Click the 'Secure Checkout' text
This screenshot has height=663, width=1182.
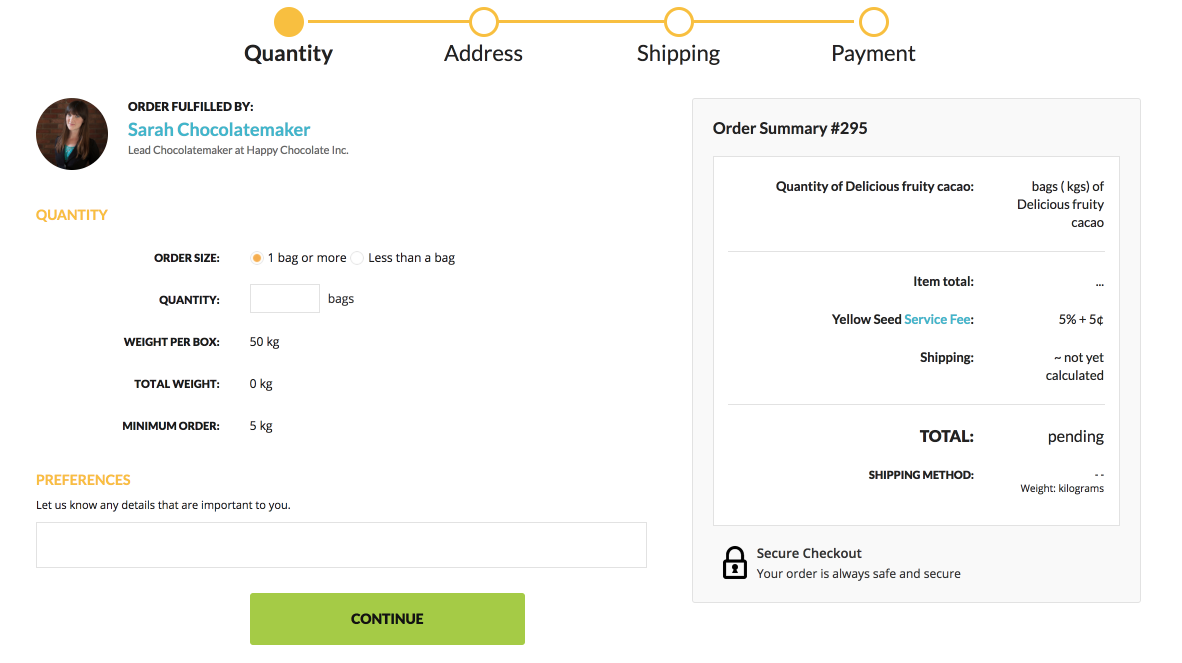[x=809, y=553]
